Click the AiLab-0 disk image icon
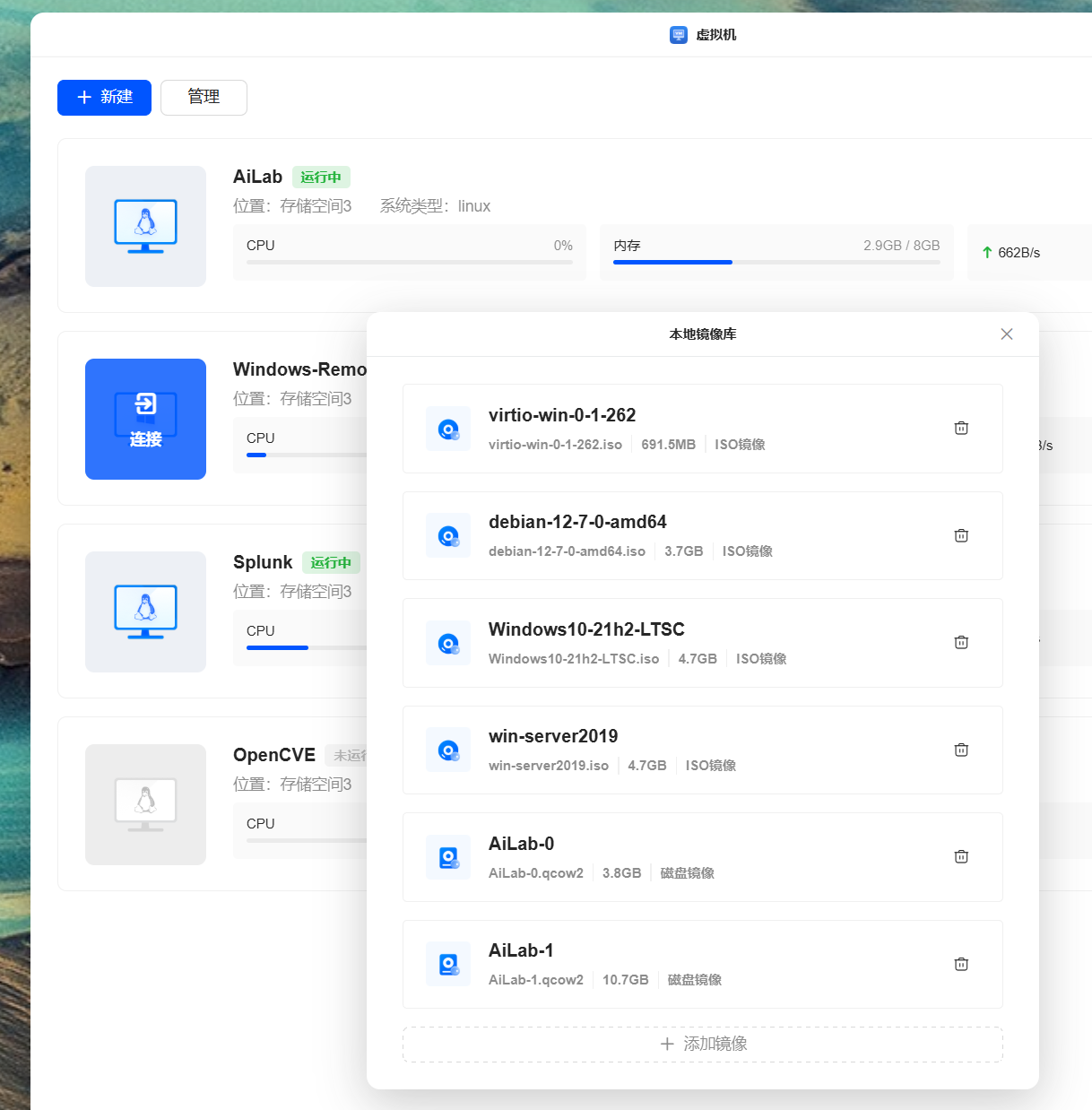Screen dimensions: 1092x1110 (x=448, y=858)
